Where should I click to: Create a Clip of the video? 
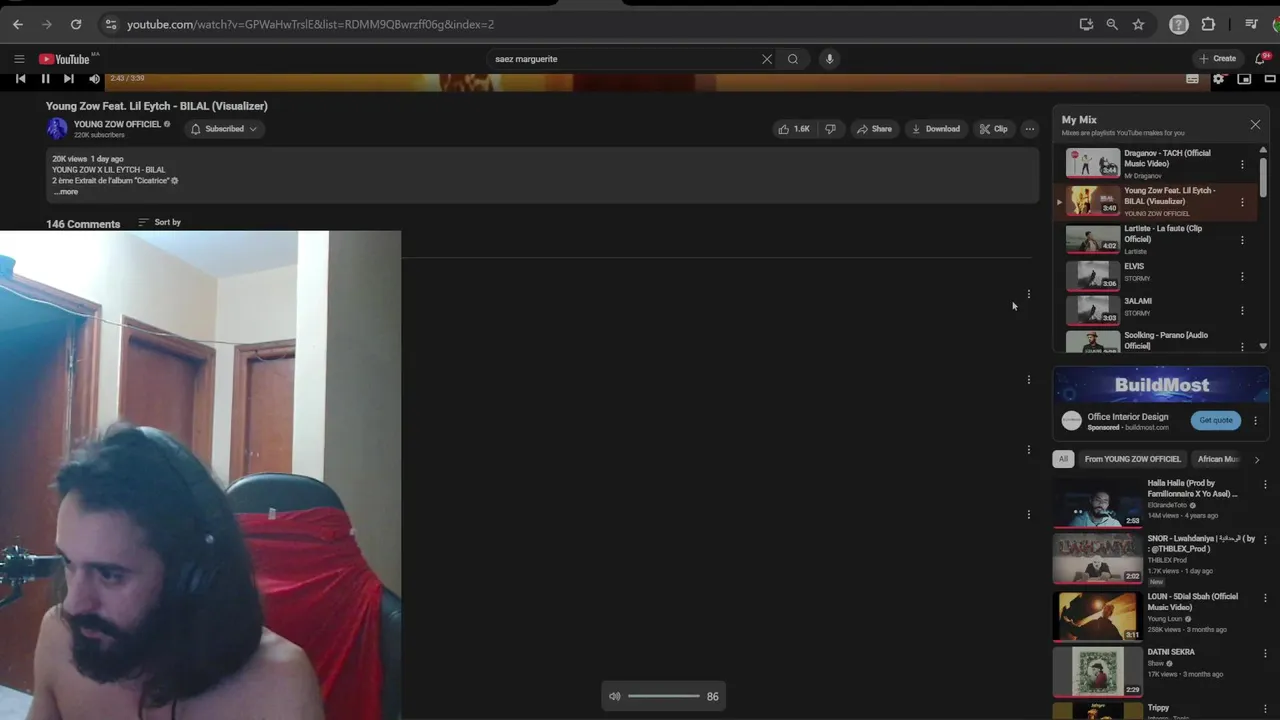(994, 129)
